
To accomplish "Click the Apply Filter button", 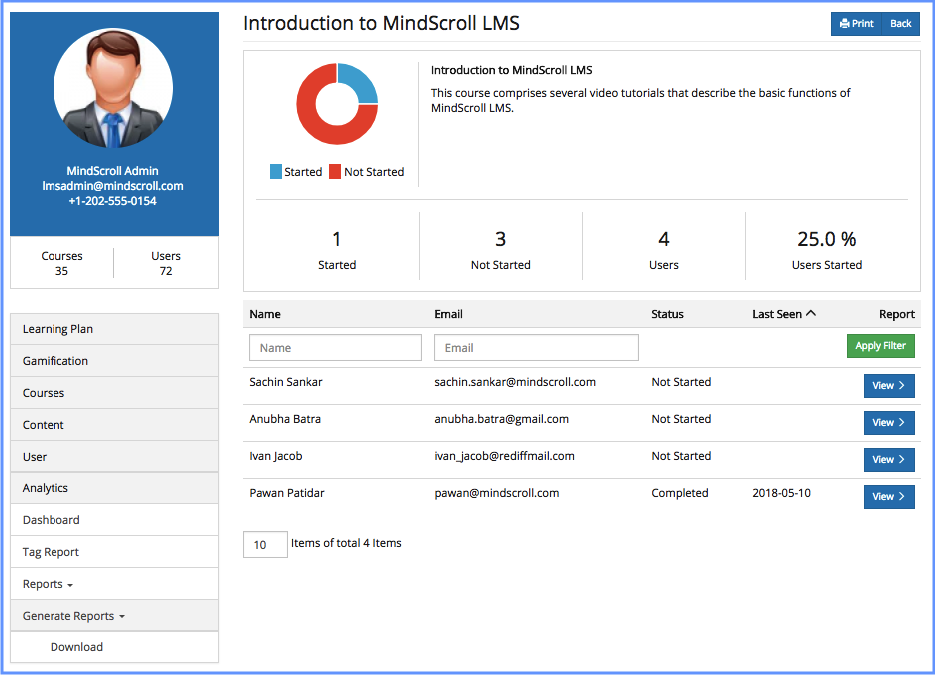I will [880, 346].
